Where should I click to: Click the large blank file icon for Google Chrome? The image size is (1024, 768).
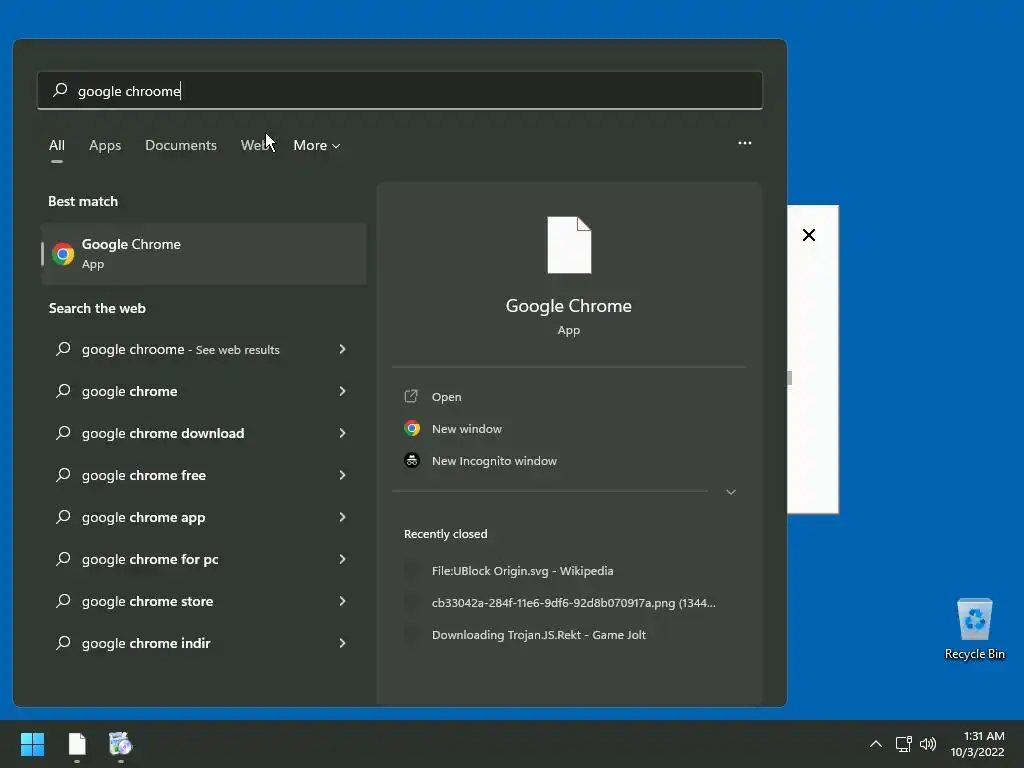tap(569, 245)
